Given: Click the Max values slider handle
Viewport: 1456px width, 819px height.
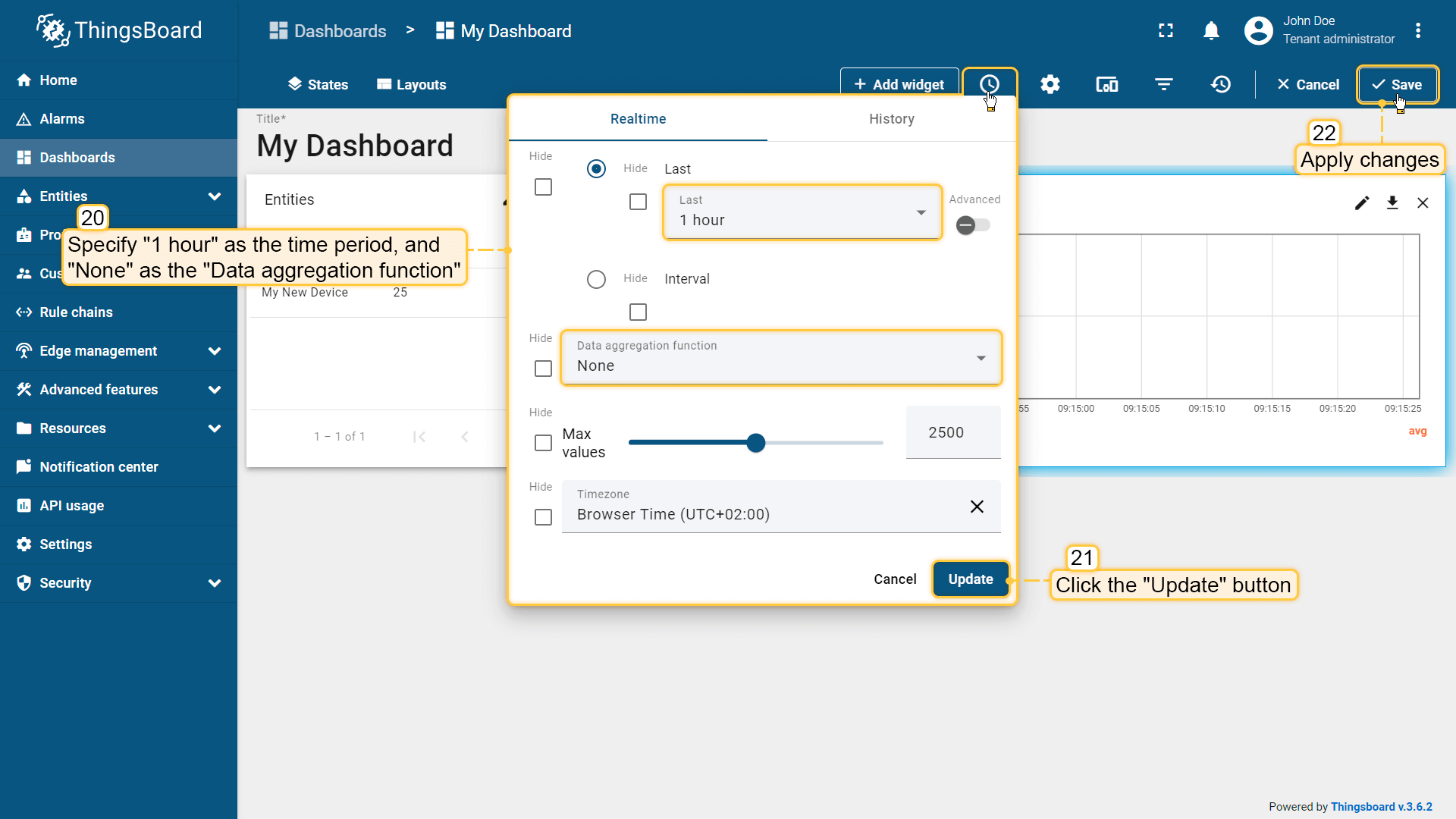Looking at the screenshot, I should [755, 443].
